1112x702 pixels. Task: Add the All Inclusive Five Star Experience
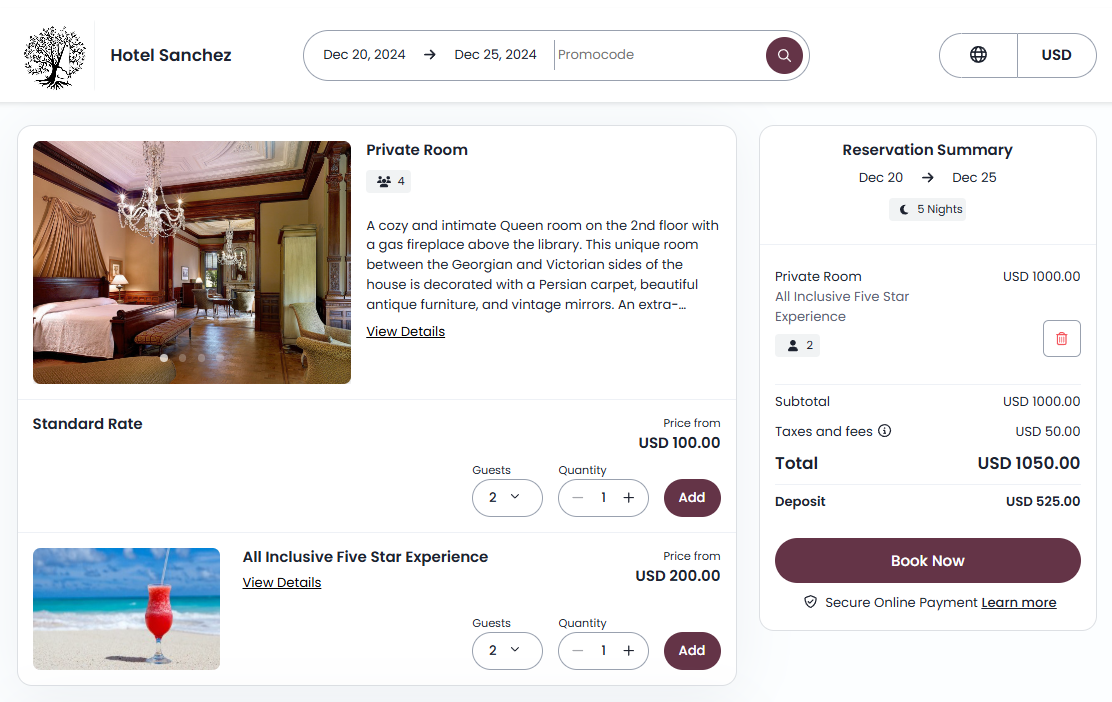[692, 651]
